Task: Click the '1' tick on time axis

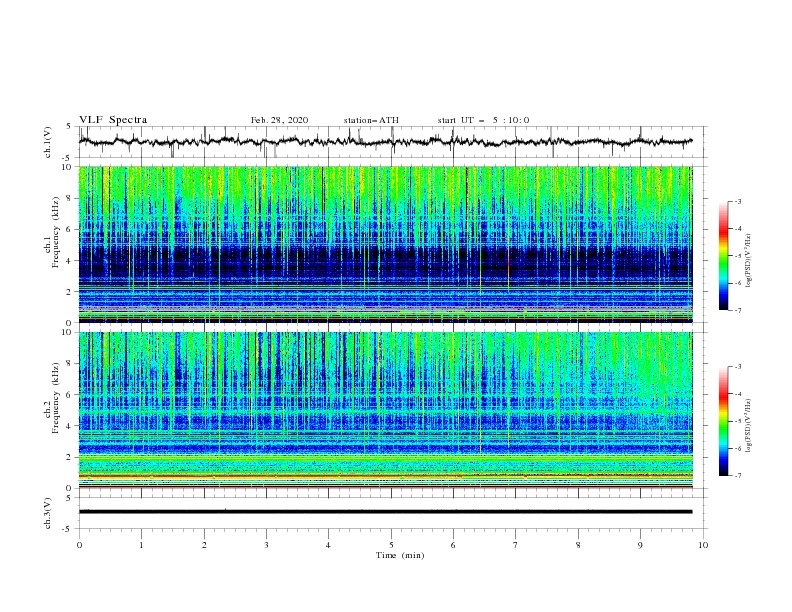Action: tap(141, 545)
